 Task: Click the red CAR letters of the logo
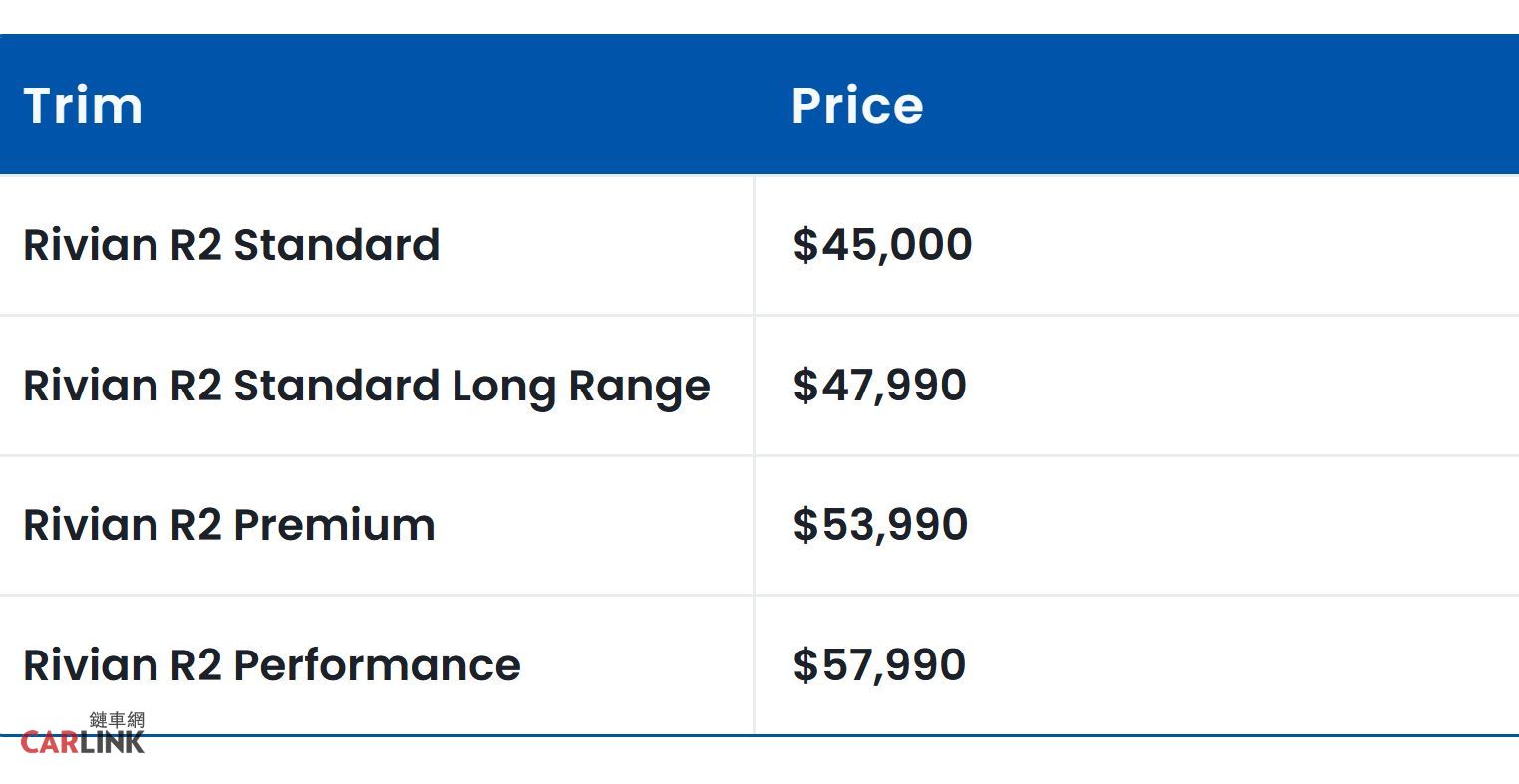click(50, 742)
